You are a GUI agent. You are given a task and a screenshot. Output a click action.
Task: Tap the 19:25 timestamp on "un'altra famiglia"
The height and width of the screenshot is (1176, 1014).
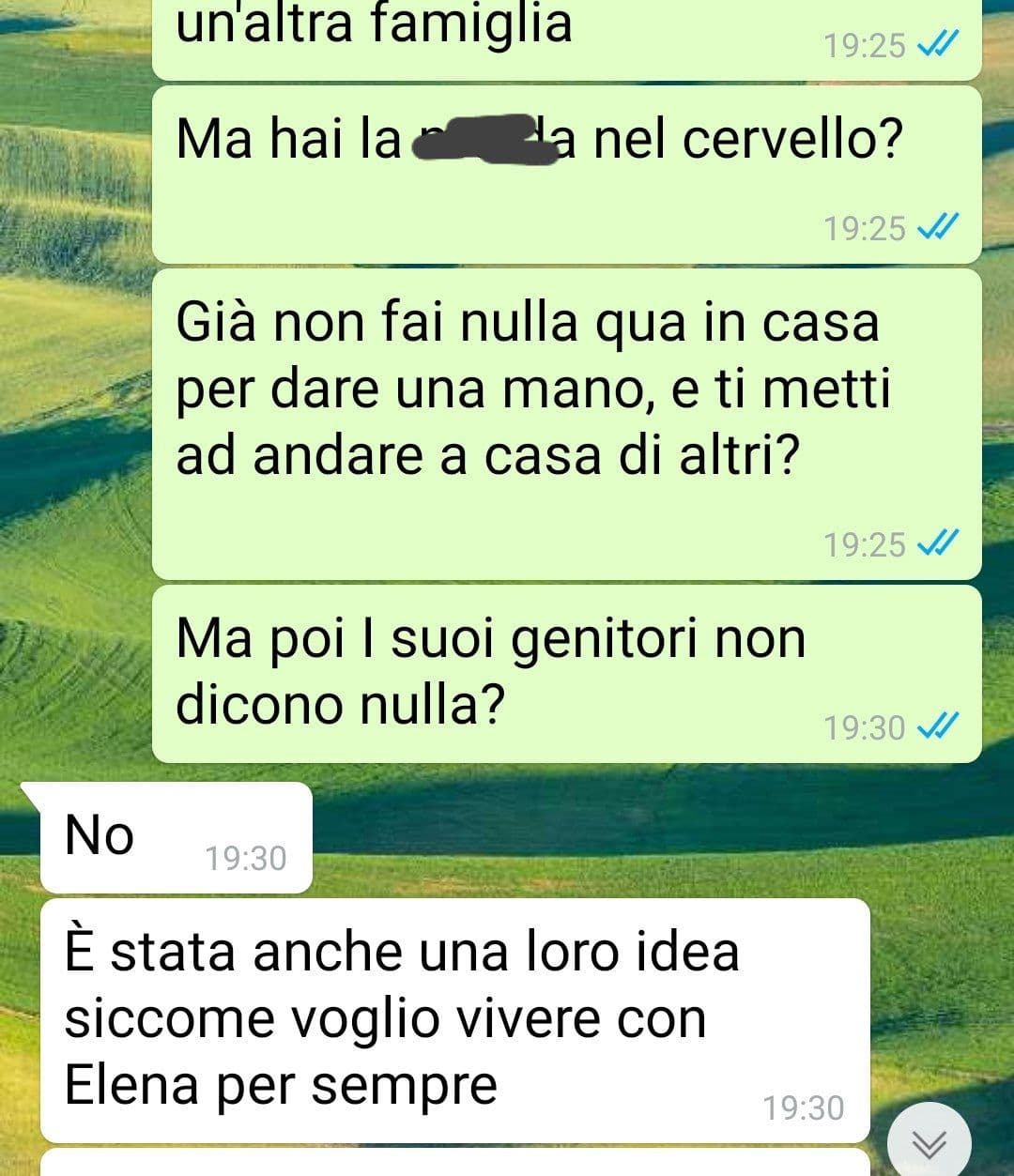(865, 44)
